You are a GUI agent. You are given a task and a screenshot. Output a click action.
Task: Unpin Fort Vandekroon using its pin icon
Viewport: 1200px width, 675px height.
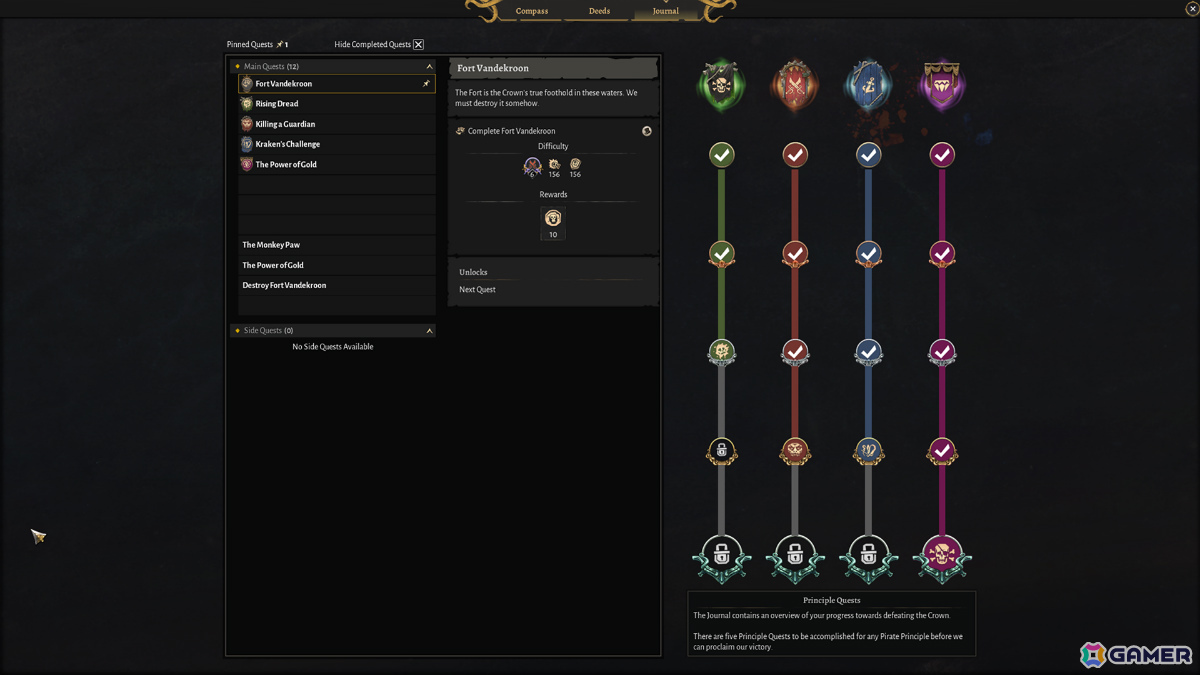(x=426, y=84)
